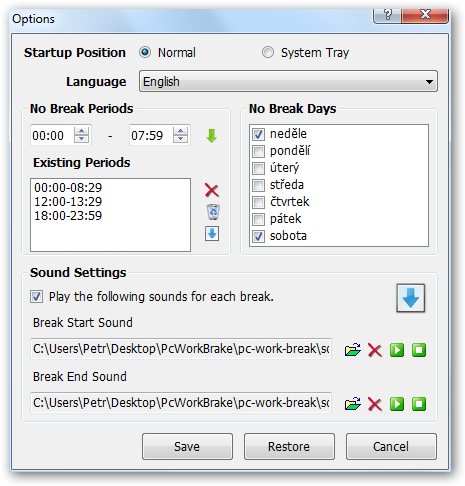Image resolution: width=465 pixels, height=486 pixels.
Task: Click the Break Start Sound path field
Action: [x=181, y=349]
